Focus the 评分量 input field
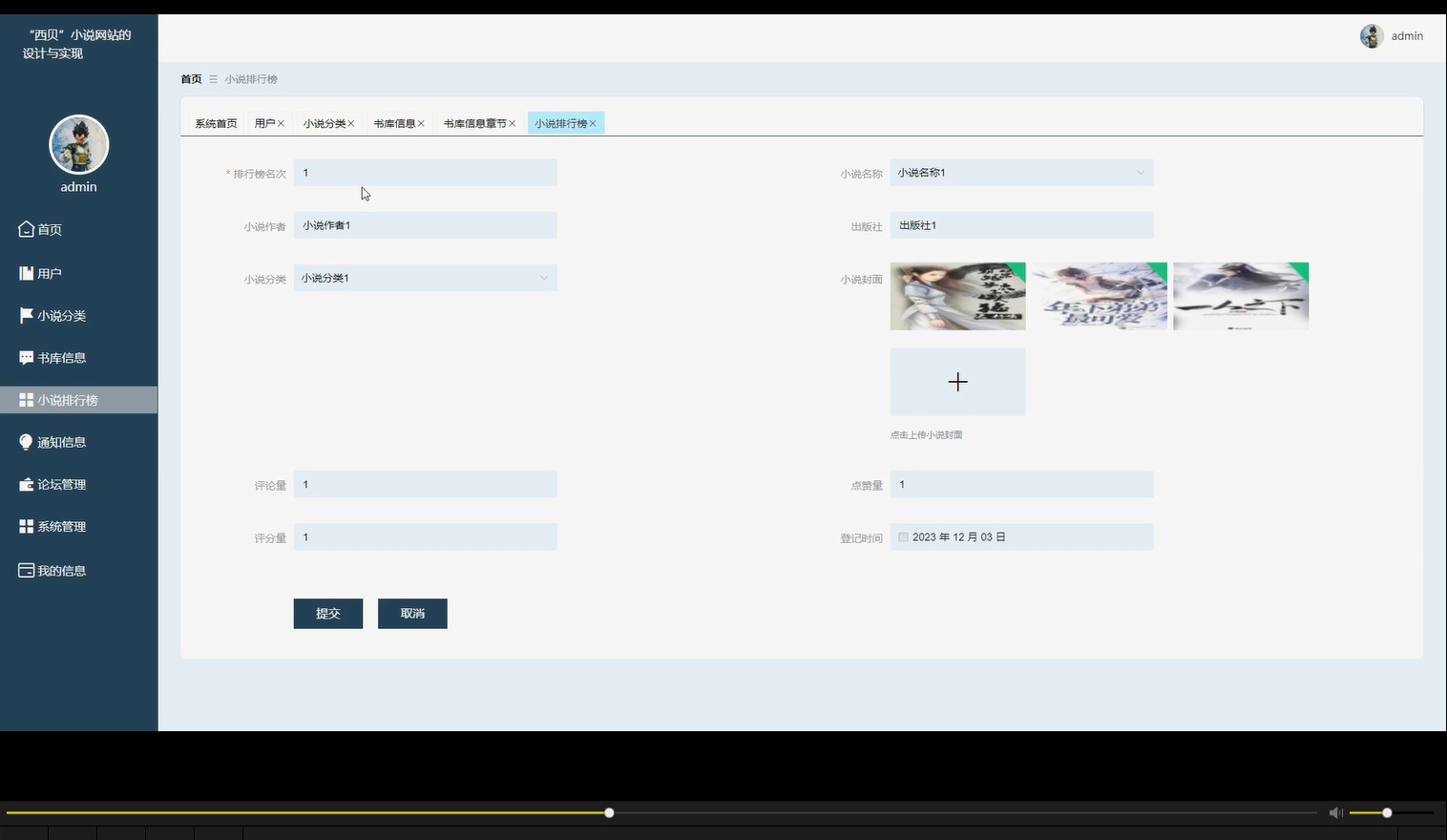Image resolution: width=1447 pixels, height=840 pixels. point(425,537)
